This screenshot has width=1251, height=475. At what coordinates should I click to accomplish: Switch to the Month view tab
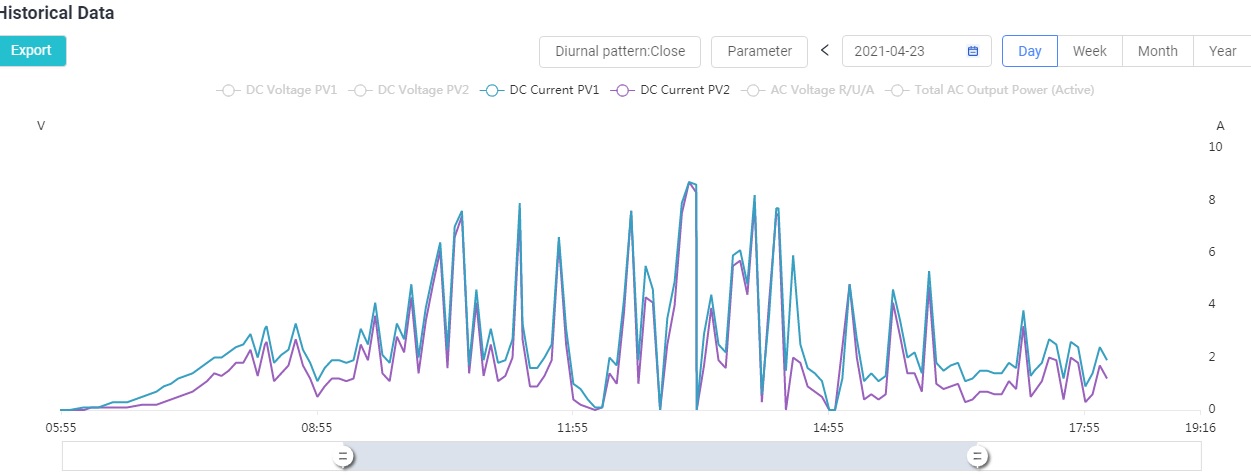click(x=1157, y=51)
